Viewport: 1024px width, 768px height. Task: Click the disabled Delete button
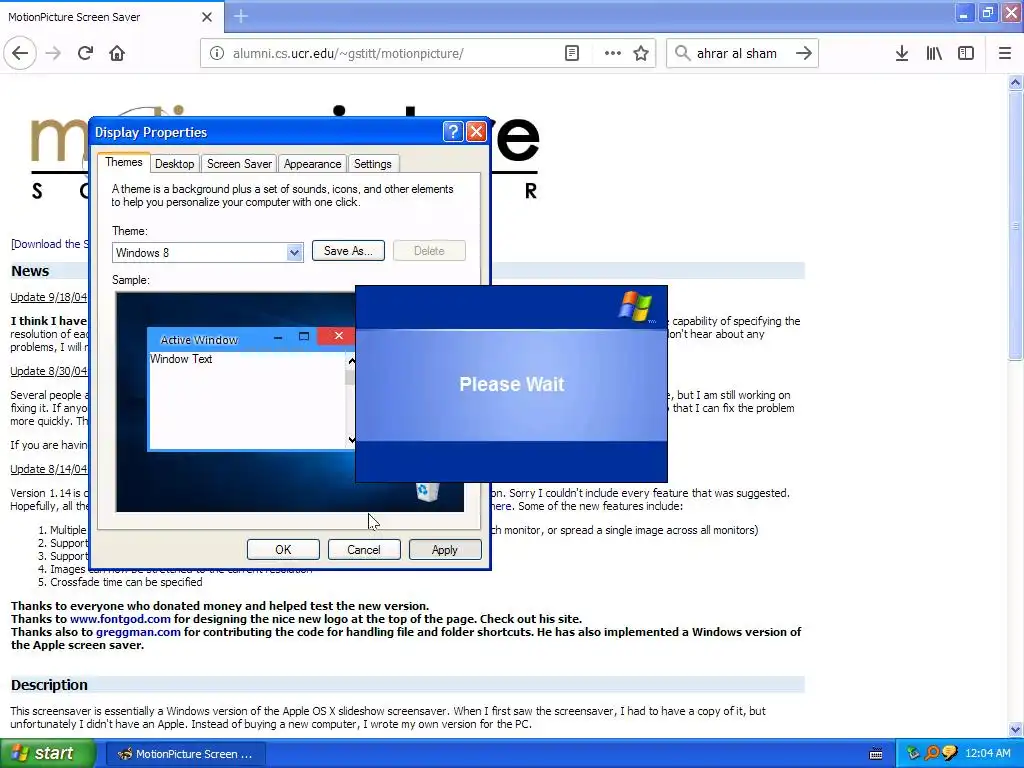[x=429, y=251]
